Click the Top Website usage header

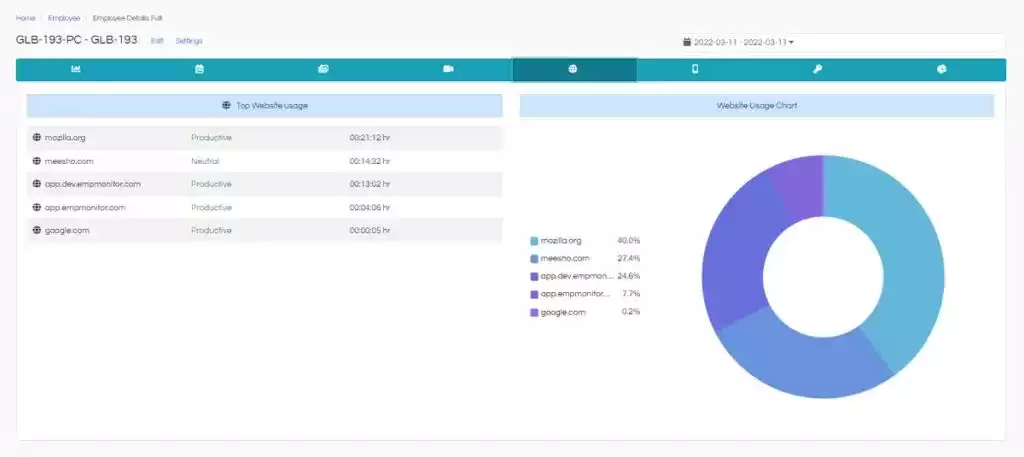coord(264,105)
